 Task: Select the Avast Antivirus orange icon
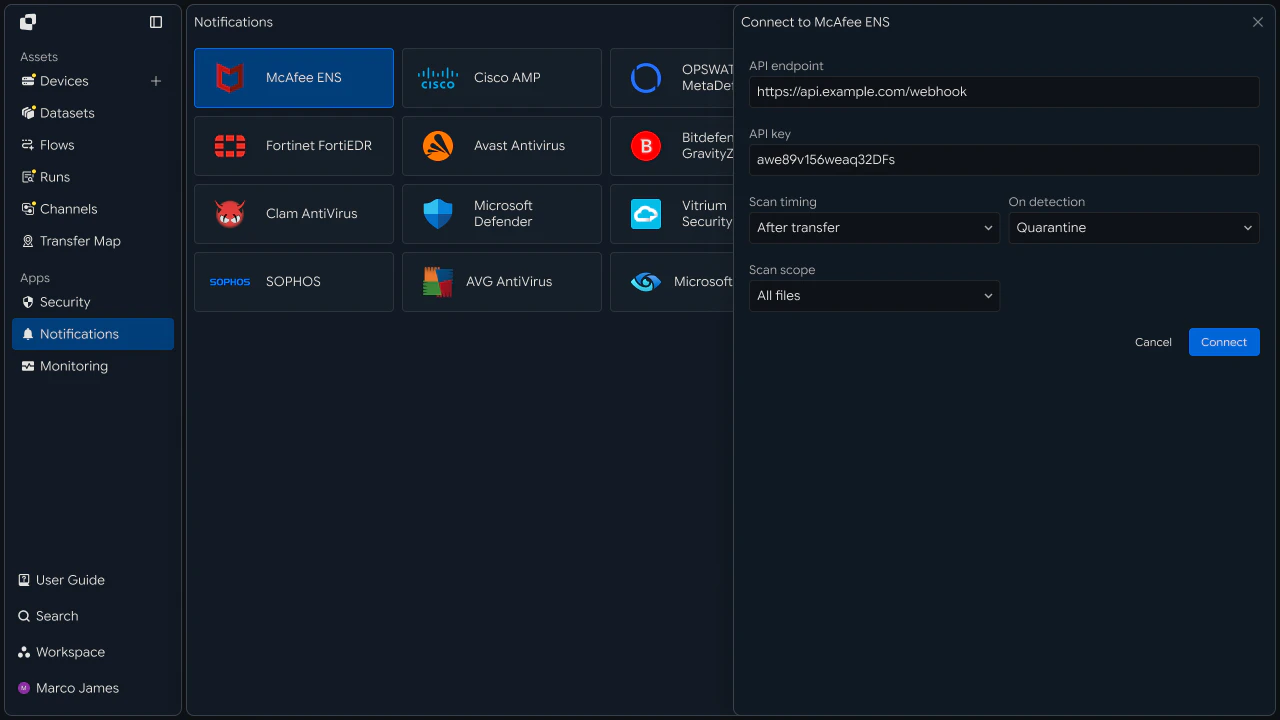coord(438,146)
